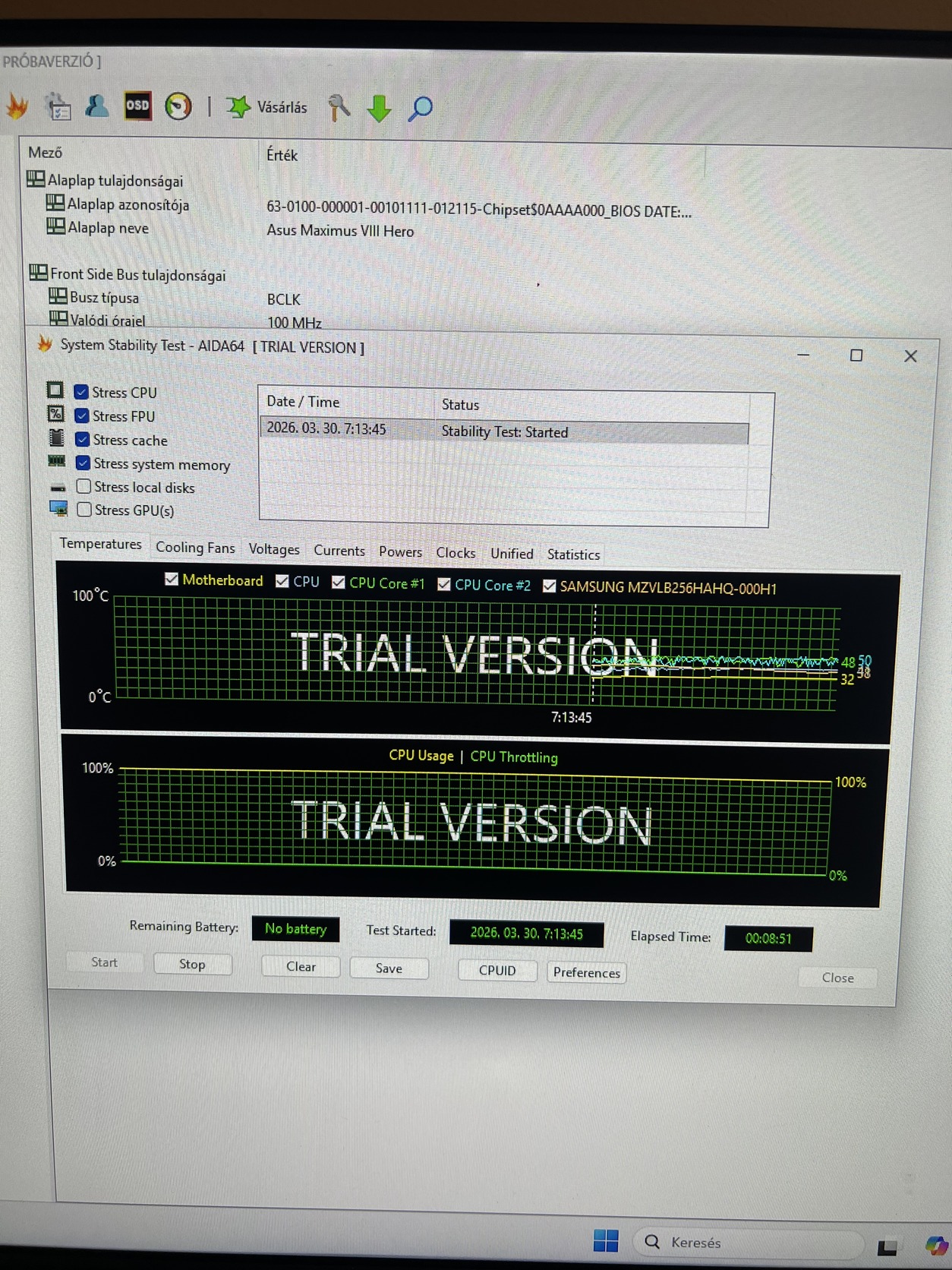Click the wrench tools toolbar icon

[339, 108]
